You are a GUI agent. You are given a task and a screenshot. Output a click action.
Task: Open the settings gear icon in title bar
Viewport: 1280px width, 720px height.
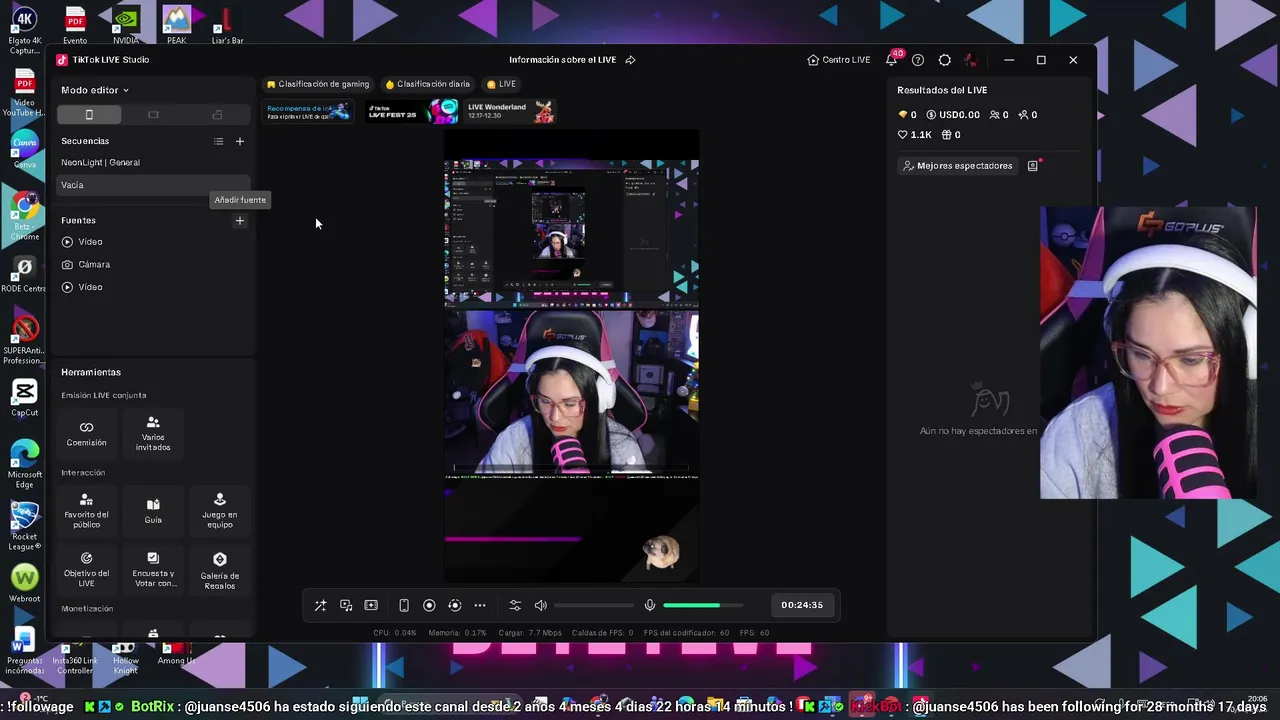[945, 60]
